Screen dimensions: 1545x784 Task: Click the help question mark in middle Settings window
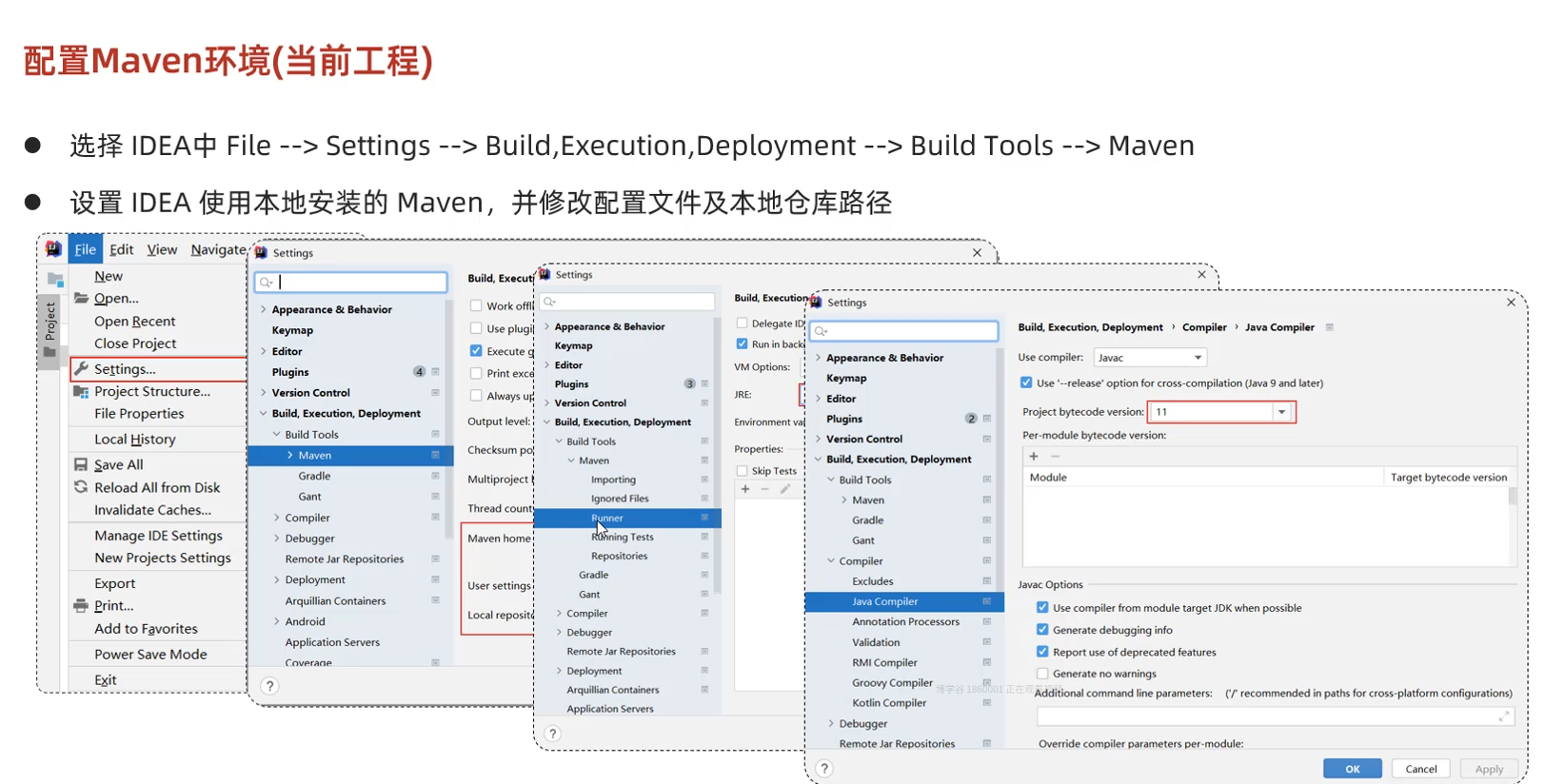point(553,734)
